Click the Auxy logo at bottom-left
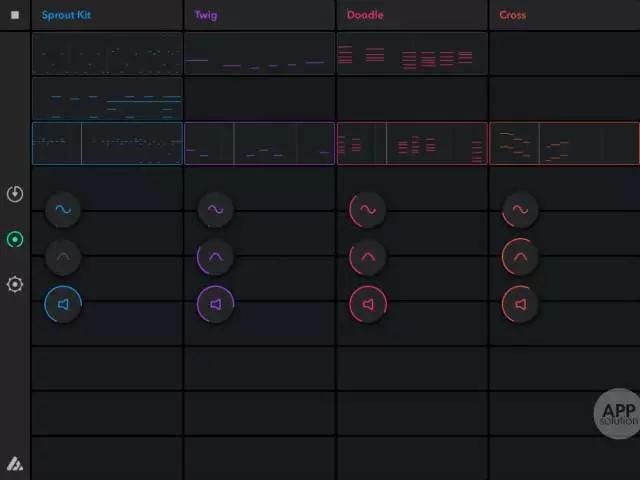 pyautogui.click(x=15, y=464)
